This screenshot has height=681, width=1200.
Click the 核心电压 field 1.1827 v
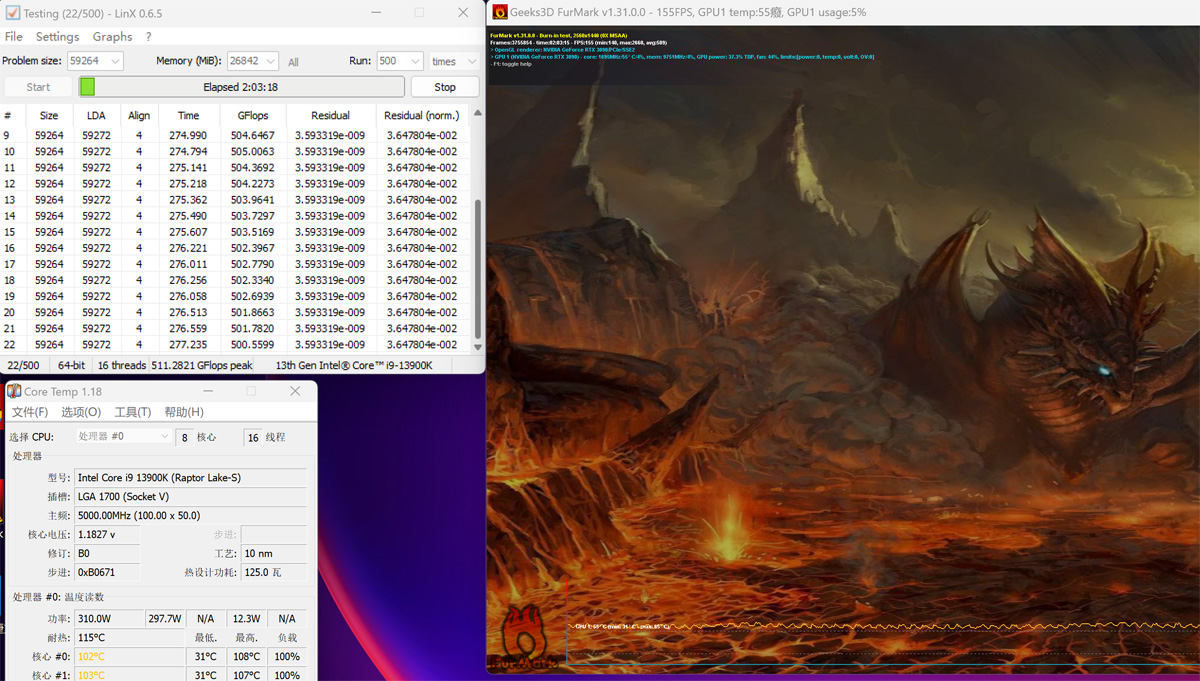pos(107,534)
